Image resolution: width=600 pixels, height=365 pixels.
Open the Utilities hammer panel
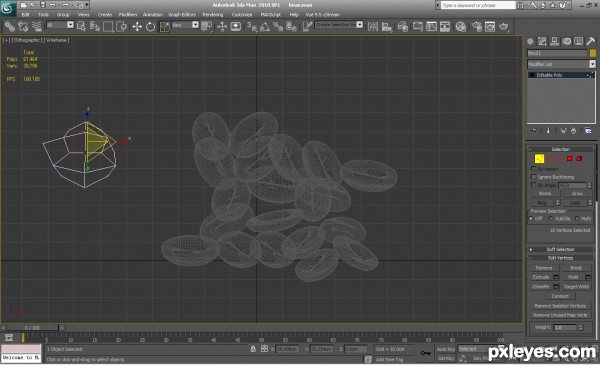coord(590,41)
